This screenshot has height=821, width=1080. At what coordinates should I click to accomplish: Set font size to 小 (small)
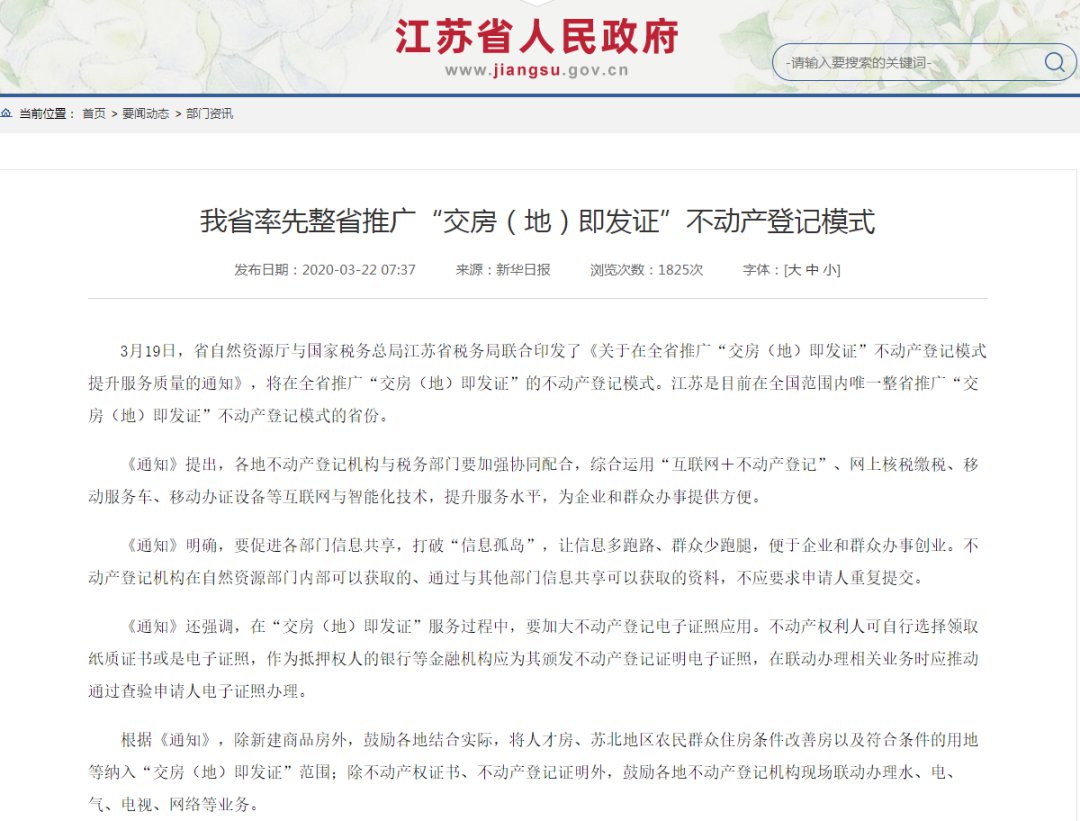click(829, 270)
